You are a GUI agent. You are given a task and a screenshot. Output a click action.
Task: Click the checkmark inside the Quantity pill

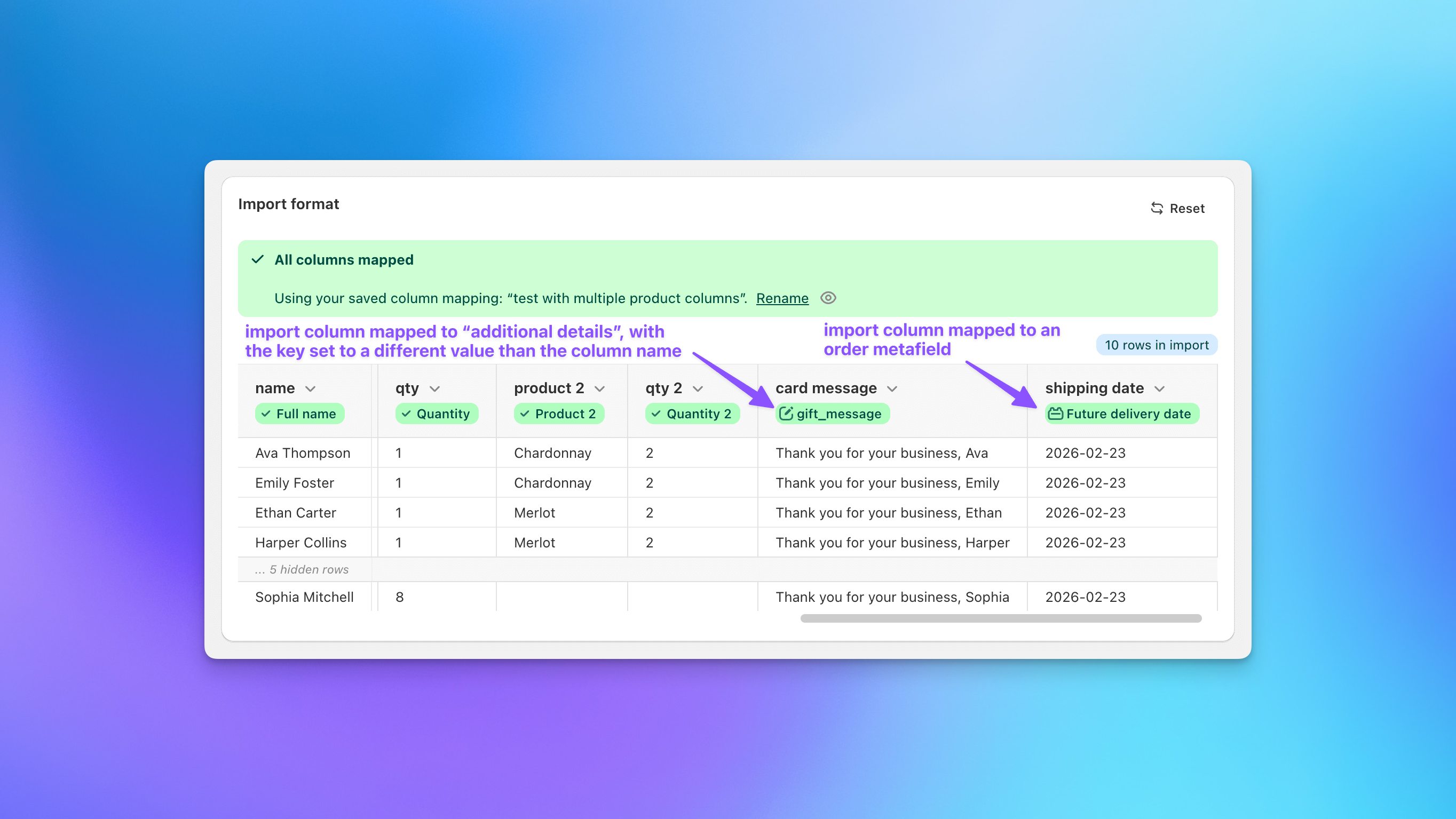click(406, 413)
